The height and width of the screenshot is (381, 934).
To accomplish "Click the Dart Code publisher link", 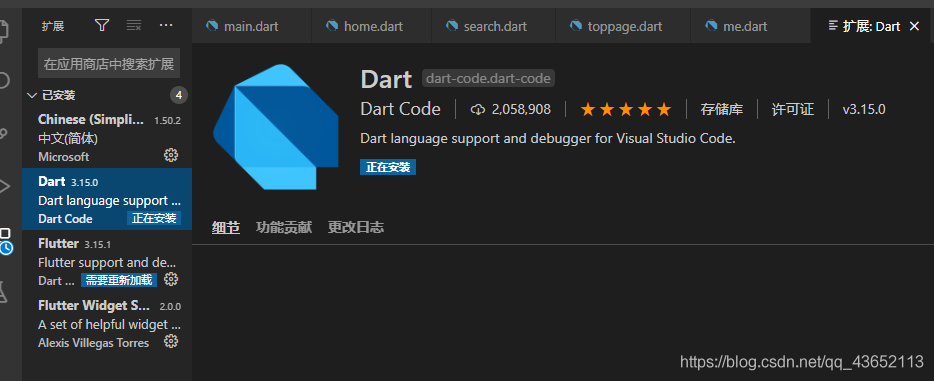I will [400, 110].
